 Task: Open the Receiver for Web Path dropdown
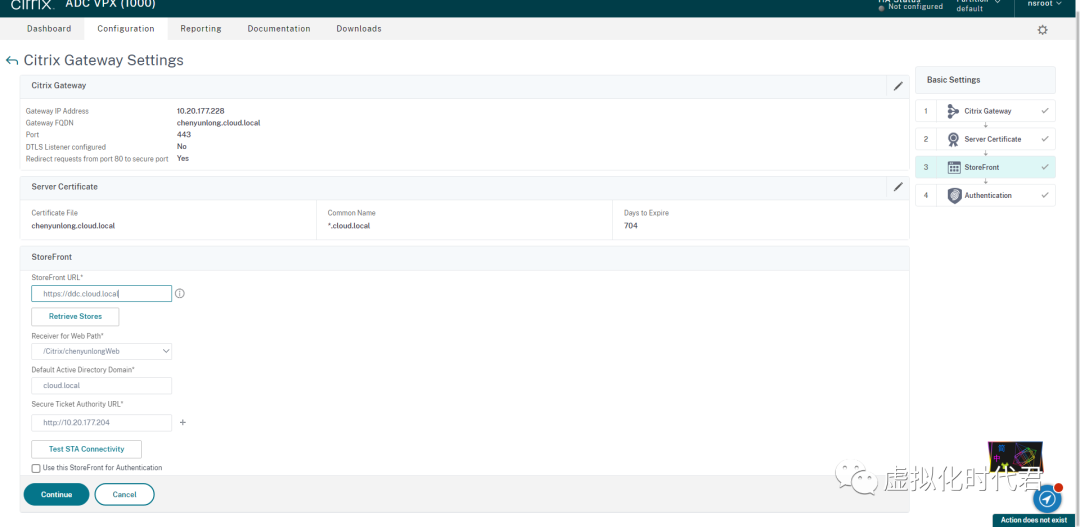(x=101, y=351)
